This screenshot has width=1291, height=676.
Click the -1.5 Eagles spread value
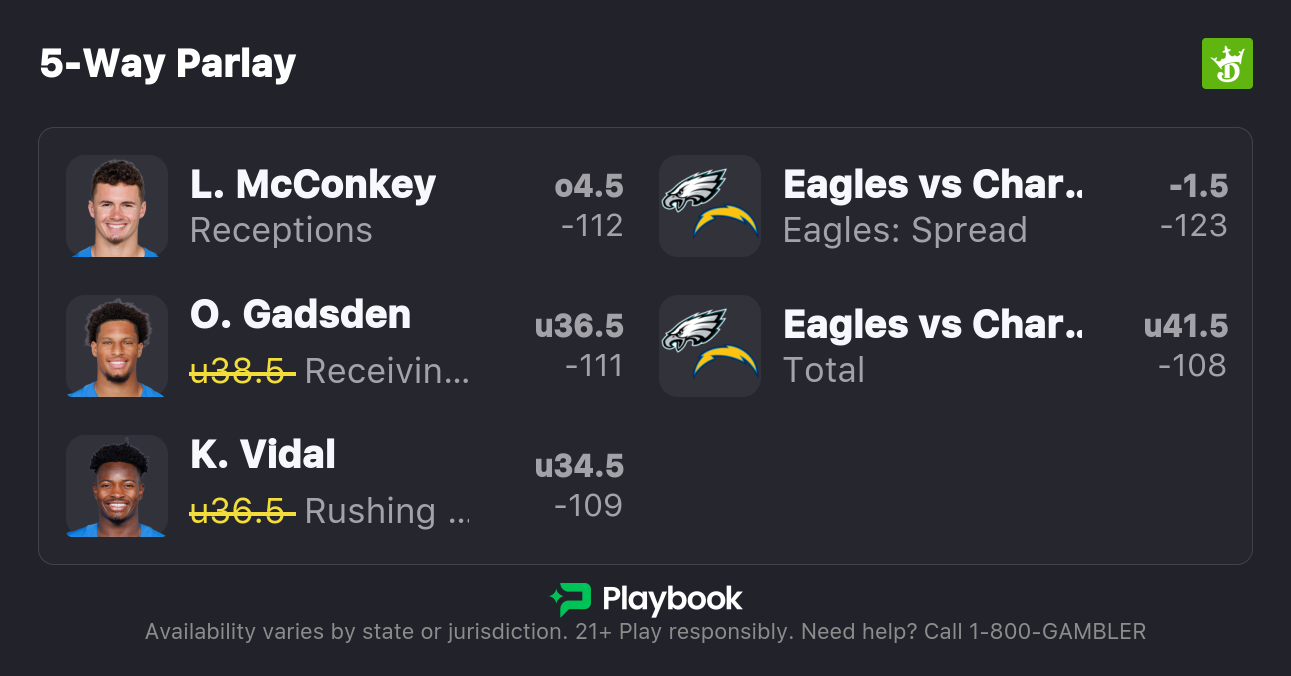[1198, 186]
